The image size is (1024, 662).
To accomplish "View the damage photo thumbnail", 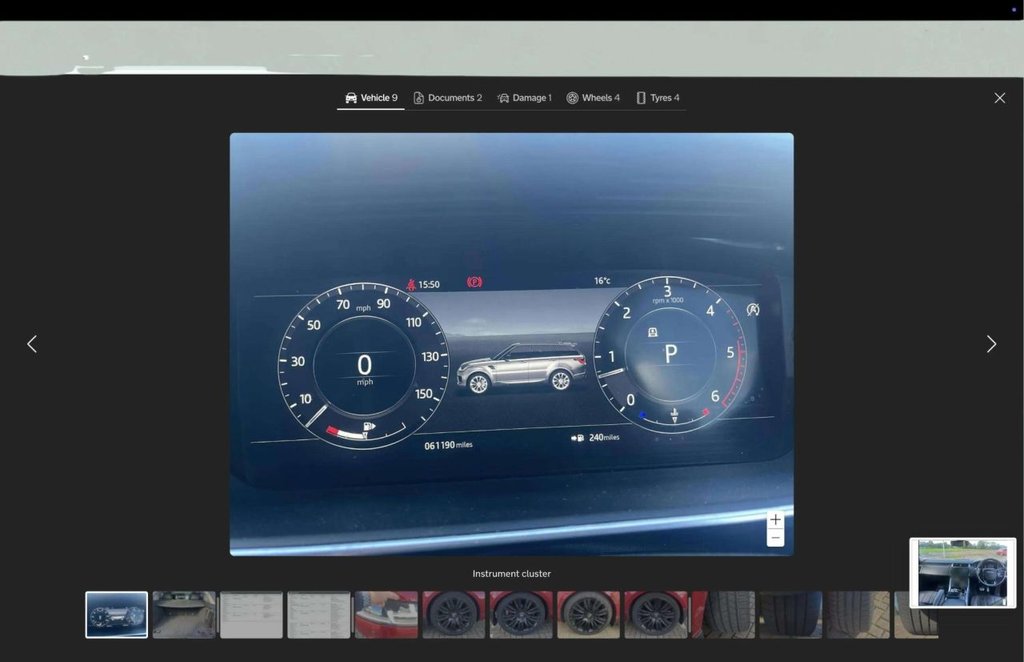I will pos(386,615).
